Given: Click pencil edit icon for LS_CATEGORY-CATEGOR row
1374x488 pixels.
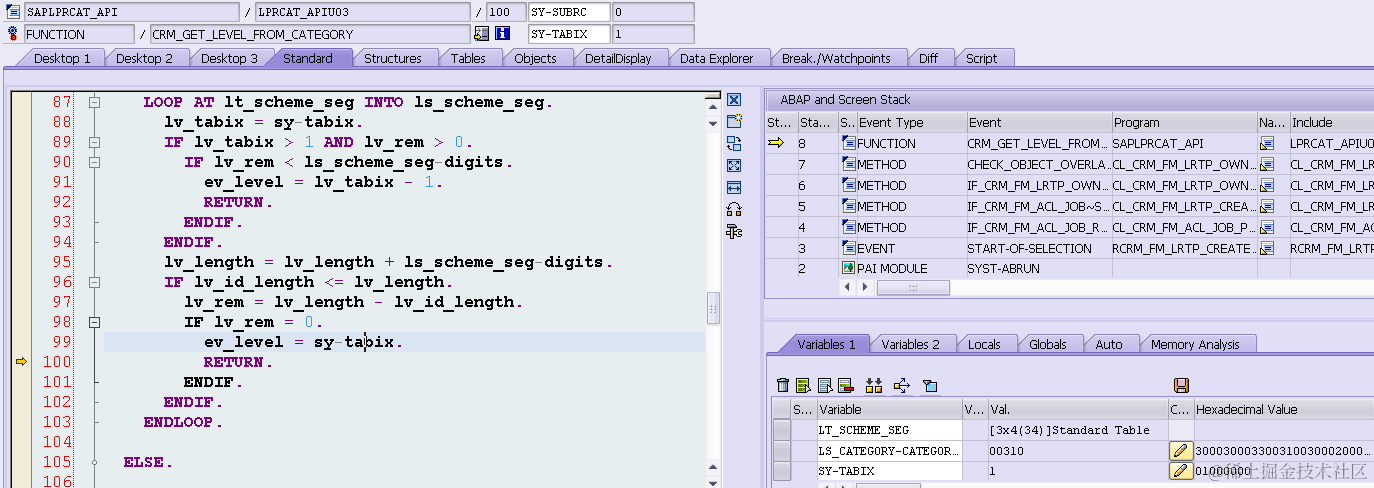Looking at the screenshot, I should [x=1181, y=451].
